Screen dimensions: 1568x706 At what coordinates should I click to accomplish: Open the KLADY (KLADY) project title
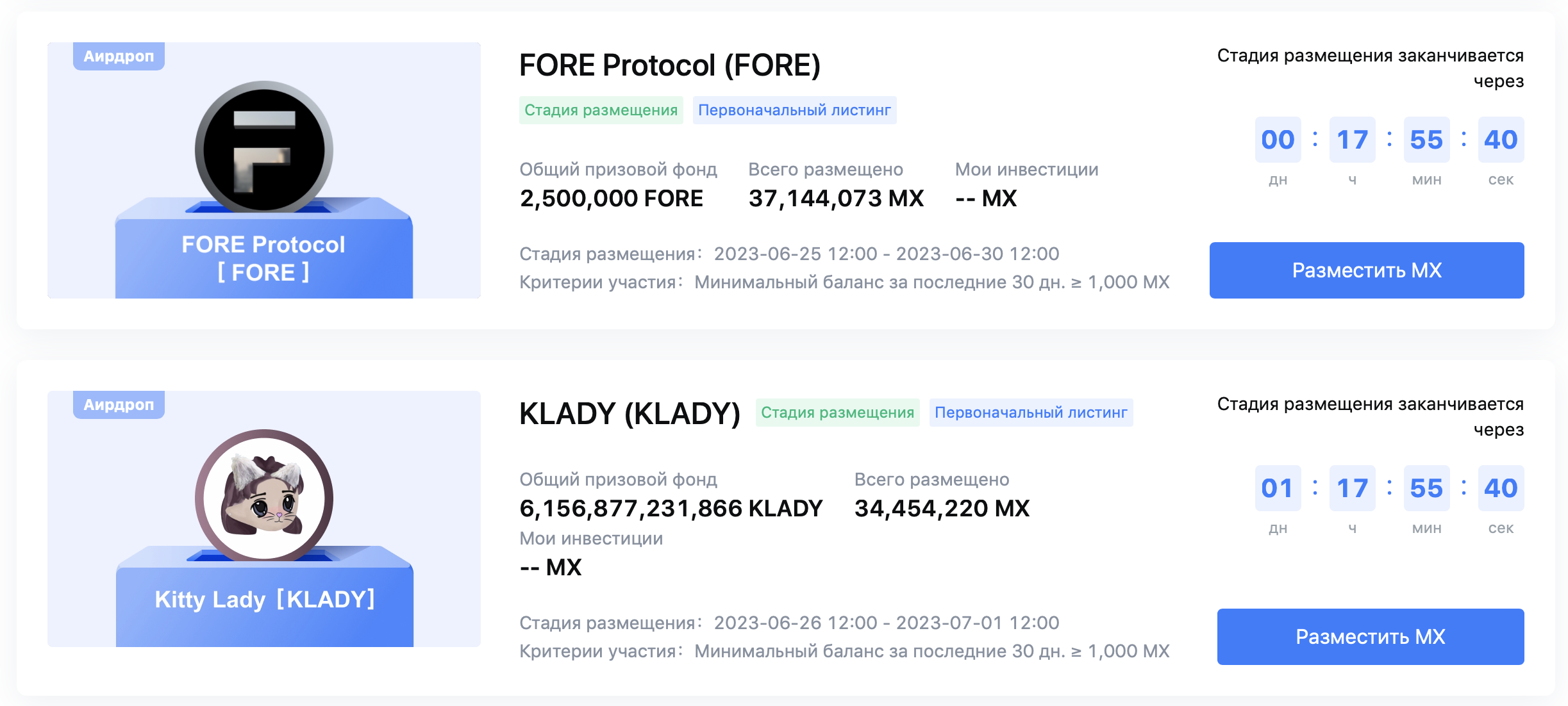[x=630, y=414]
